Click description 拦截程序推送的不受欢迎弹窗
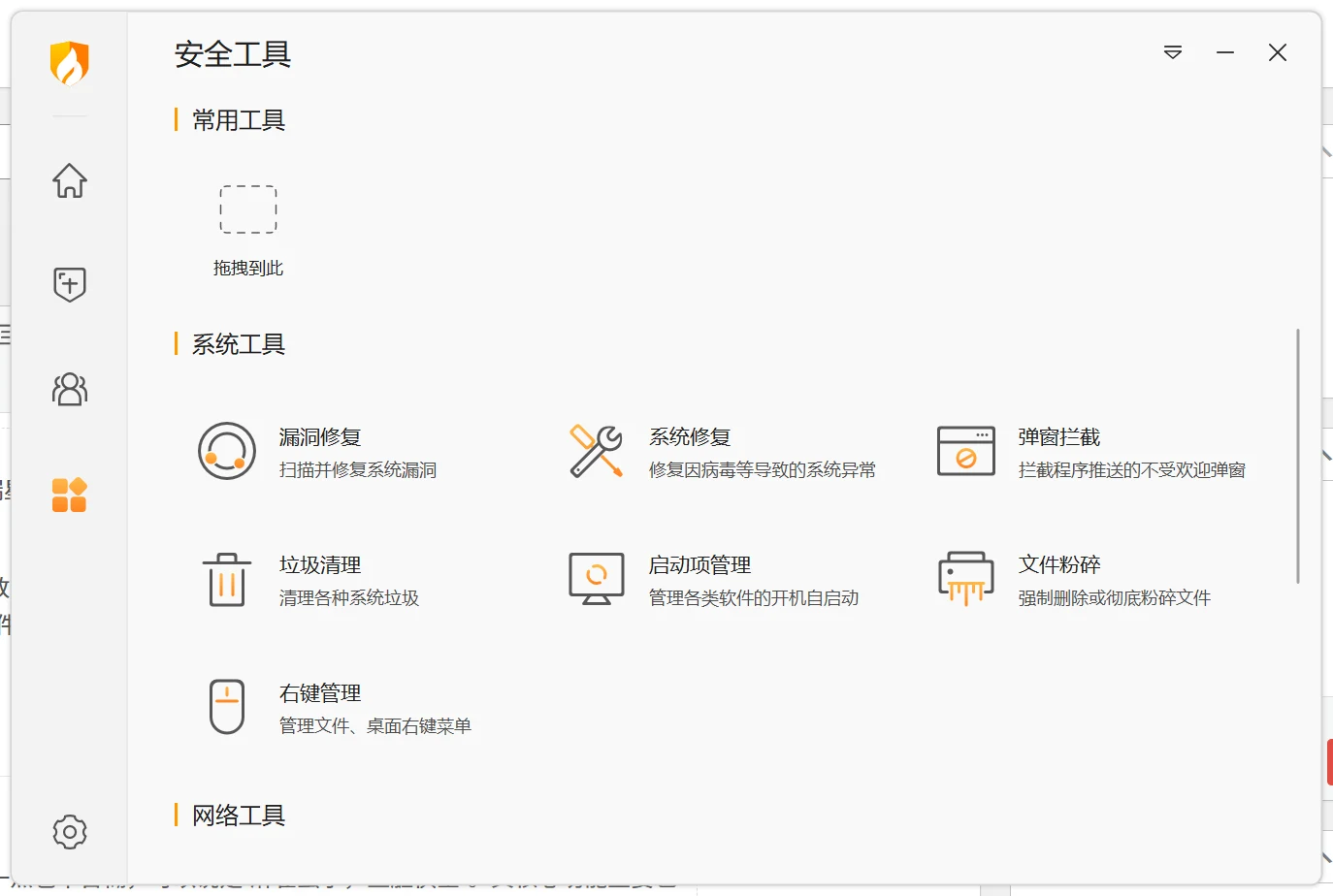The height and width of the screenshot is (896, 1333). 1132,470
